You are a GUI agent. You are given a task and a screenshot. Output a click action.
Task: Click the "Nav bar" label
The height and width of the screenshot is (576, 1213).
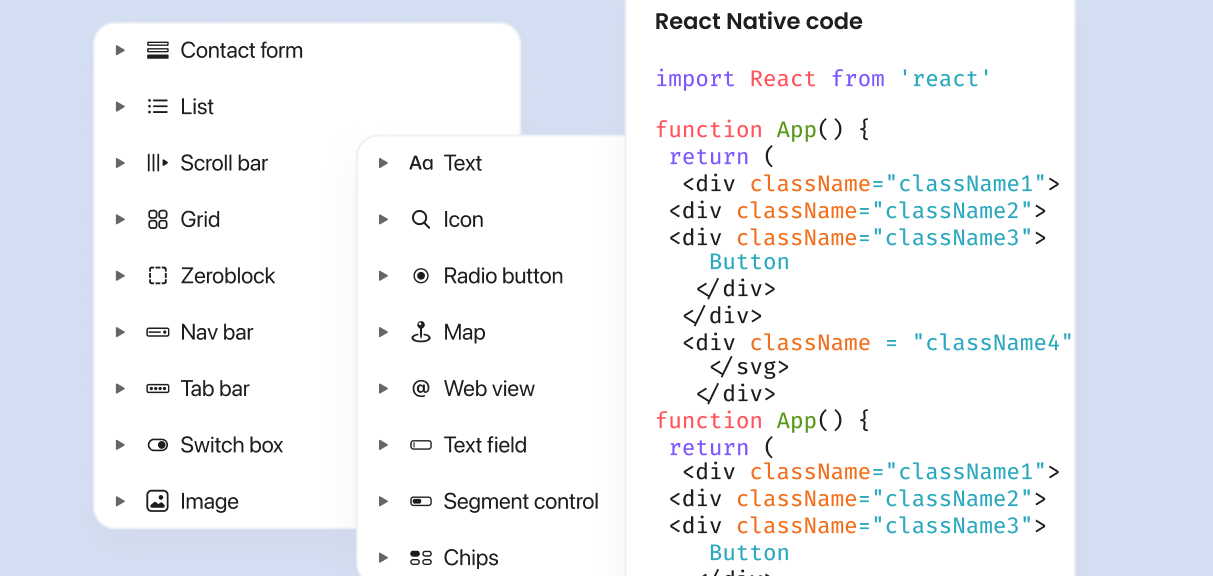[217, 332]
